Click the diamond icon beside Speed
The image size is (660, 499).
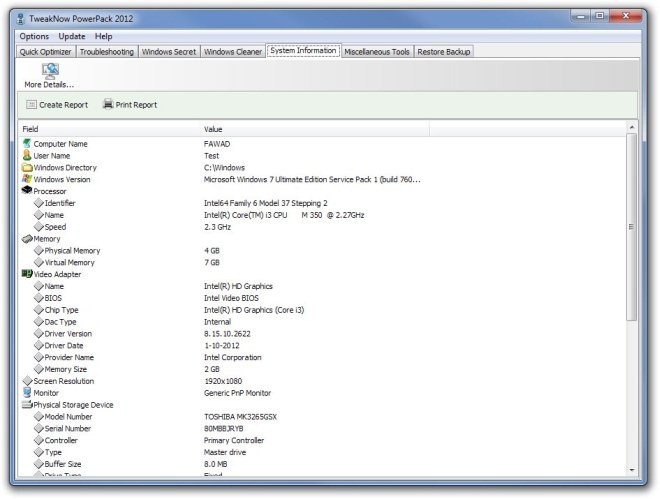(x=39, y=226)
